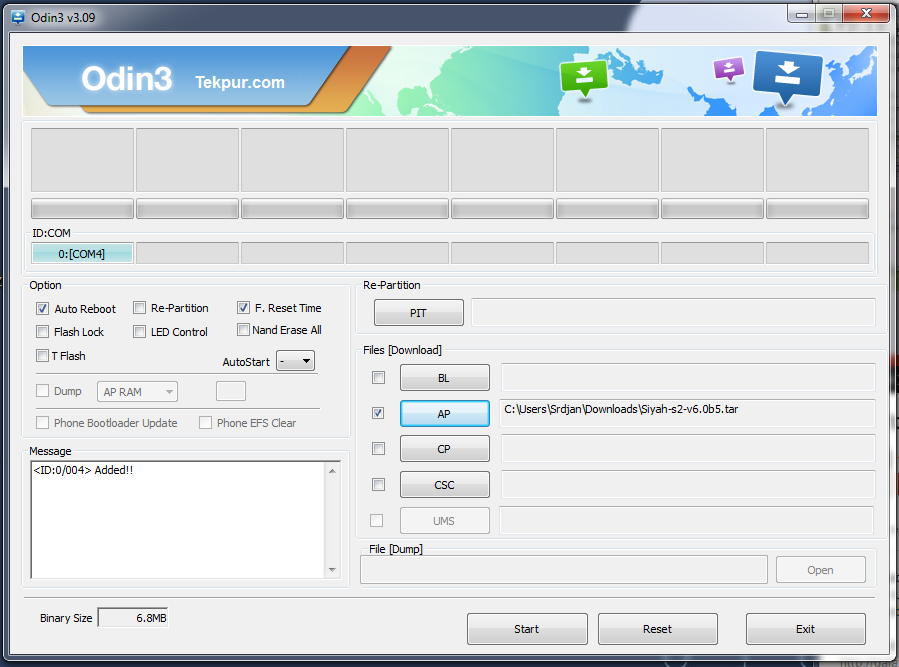This screenshot has height=667, width=899.
Task: Click the Tekpur.com text in banner
Action: click(x=240, y=82)
